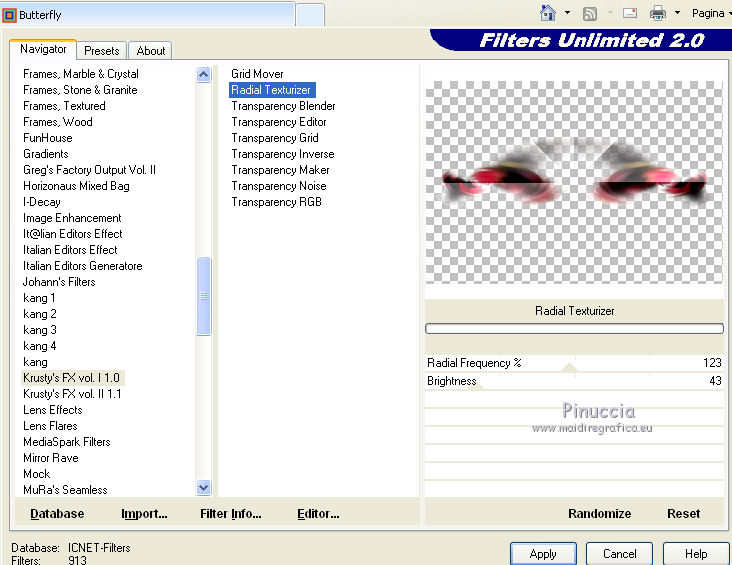The height and width of the screenshot is (565, 732).
Task: Select kang 1 category
Action: (x=39, y=298)
